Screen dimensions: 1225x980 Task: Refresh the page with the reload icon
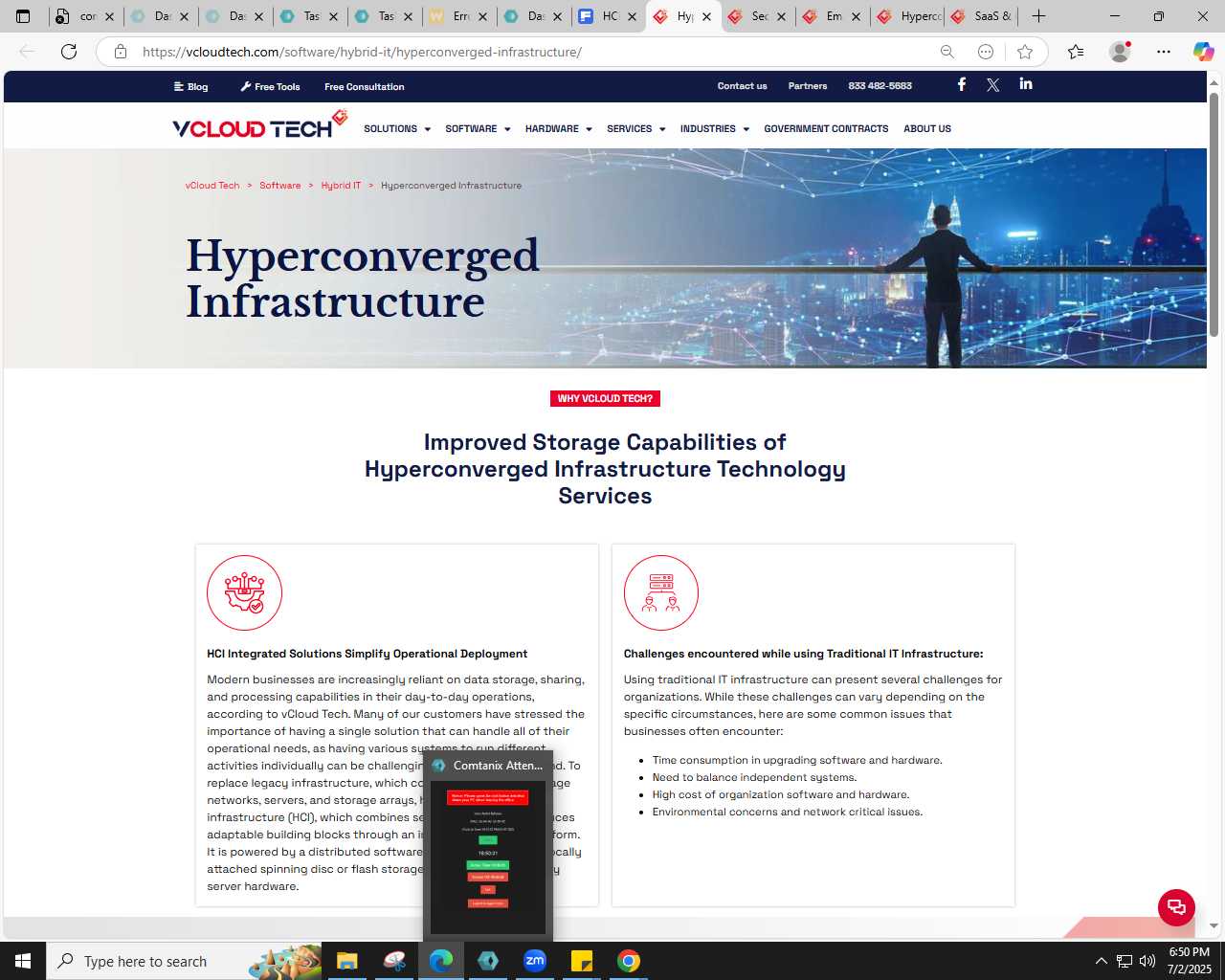pos(69,52)
